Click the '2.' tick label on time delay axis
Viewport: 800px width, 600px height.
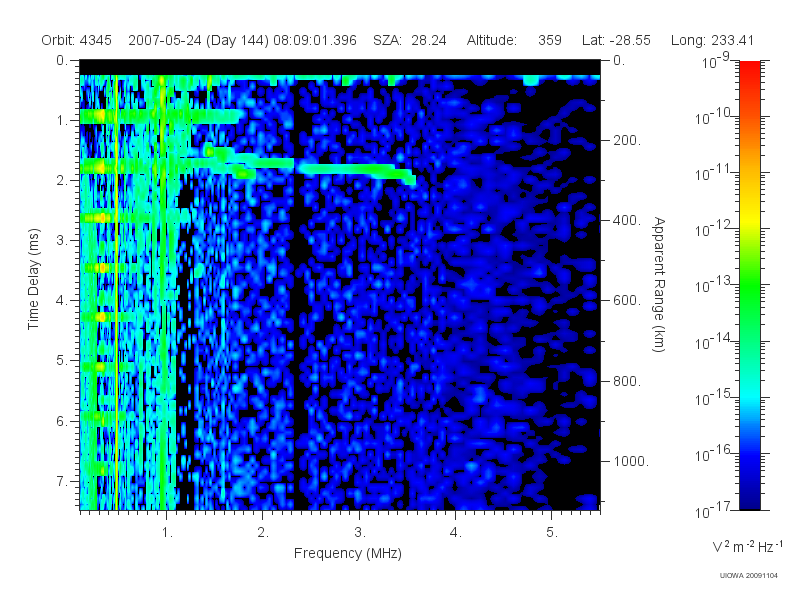coord(62,181)
